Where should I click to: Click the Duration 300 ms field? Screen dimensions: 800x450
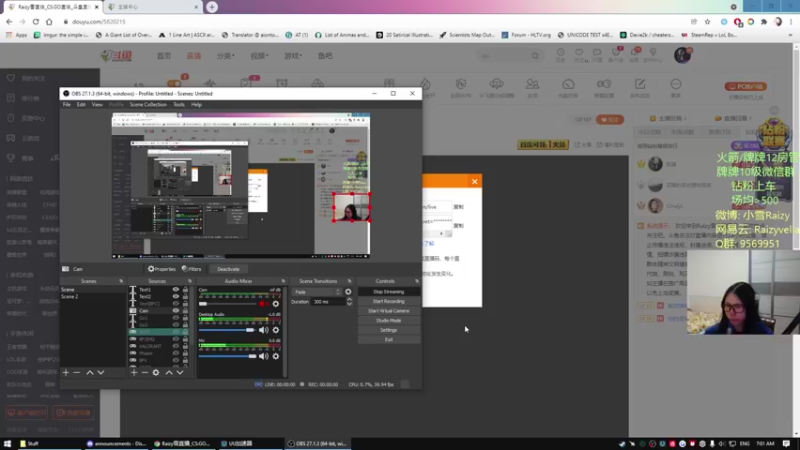click(x=329, y=302)
